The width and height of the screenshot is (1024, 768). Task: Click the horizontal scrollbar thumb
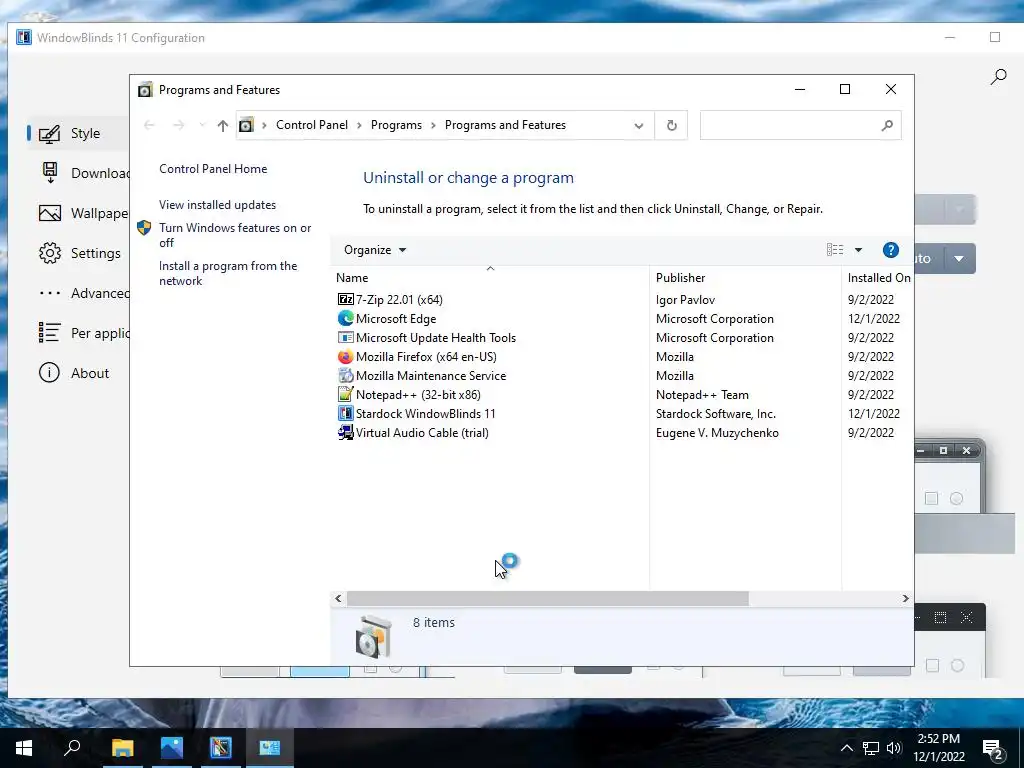(547, 598)
